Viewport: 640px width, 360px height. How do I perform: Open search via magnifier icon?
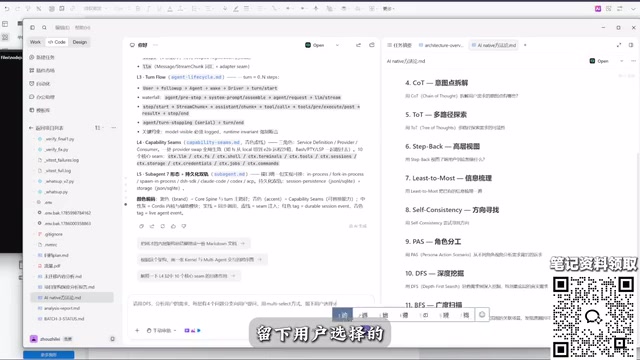[x=44, y=27]
